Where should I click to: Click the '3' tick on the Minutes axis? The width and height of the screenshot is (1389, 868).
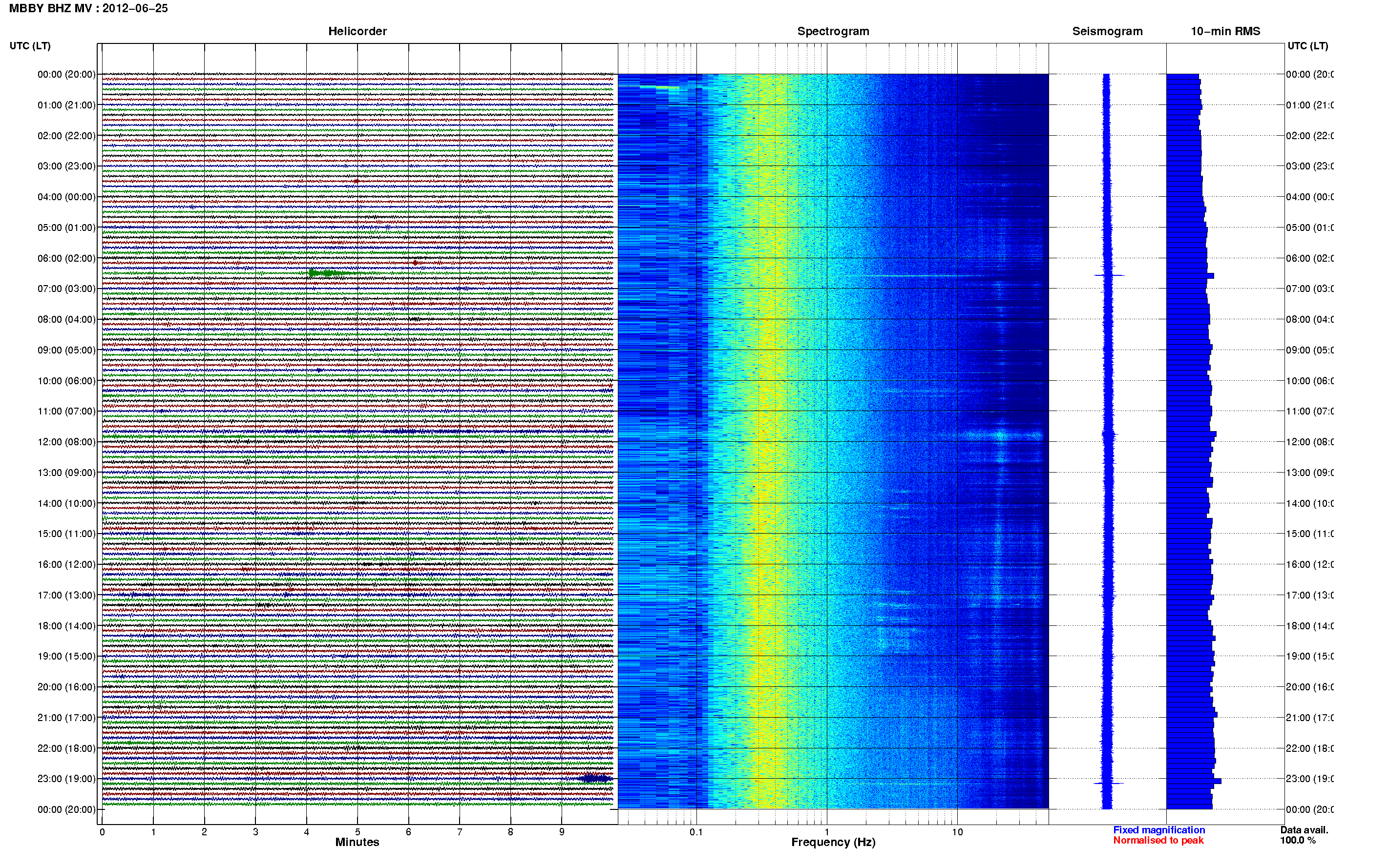pos(255,832)
